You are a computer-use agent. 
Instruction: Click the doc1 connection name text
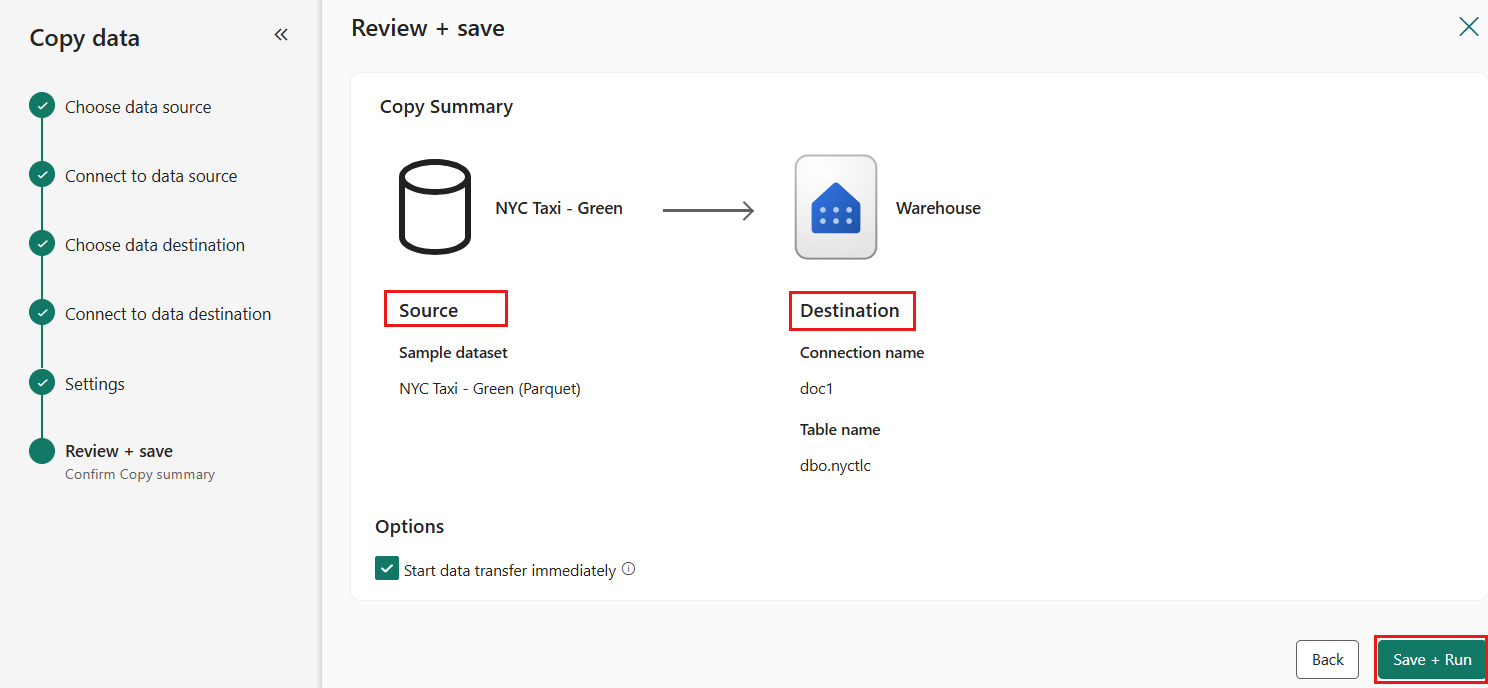click(816, 388)
